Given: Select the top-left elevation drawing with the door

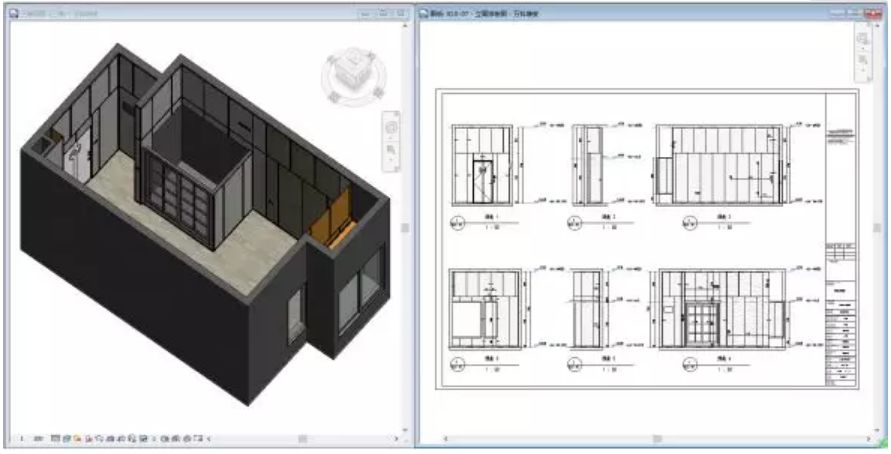Looking at the screenshot, I should click(482, 165).
